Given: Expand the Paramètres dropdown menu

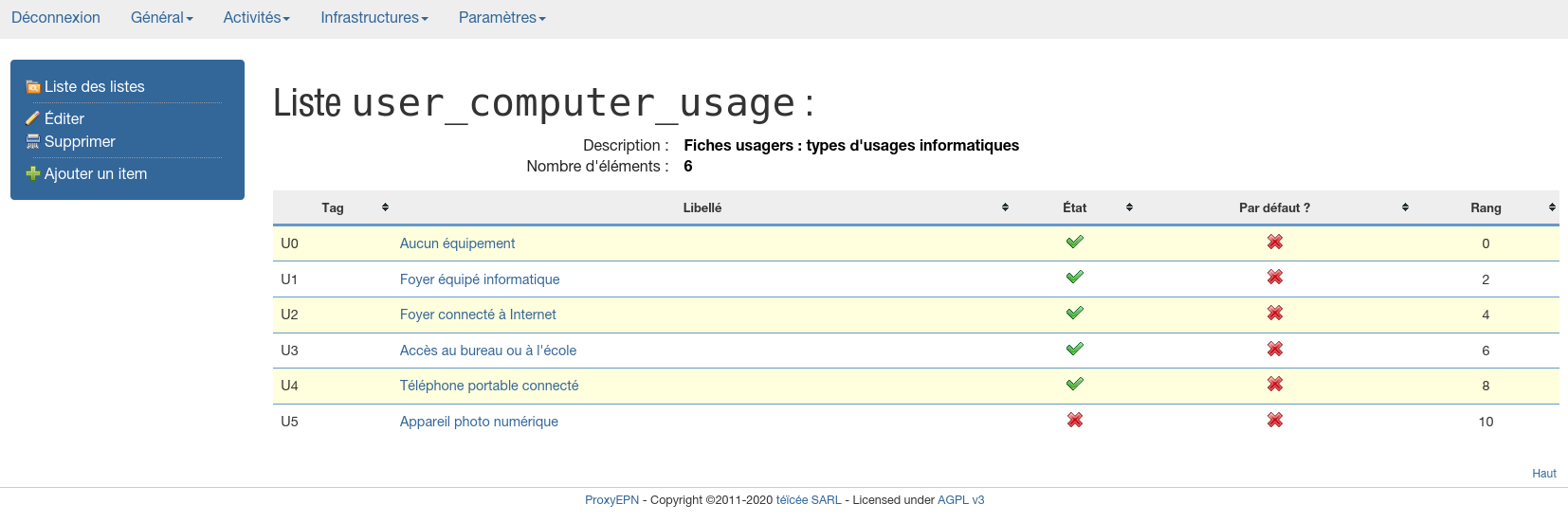Looking at the screenshot, I should (x=501, y=18).
